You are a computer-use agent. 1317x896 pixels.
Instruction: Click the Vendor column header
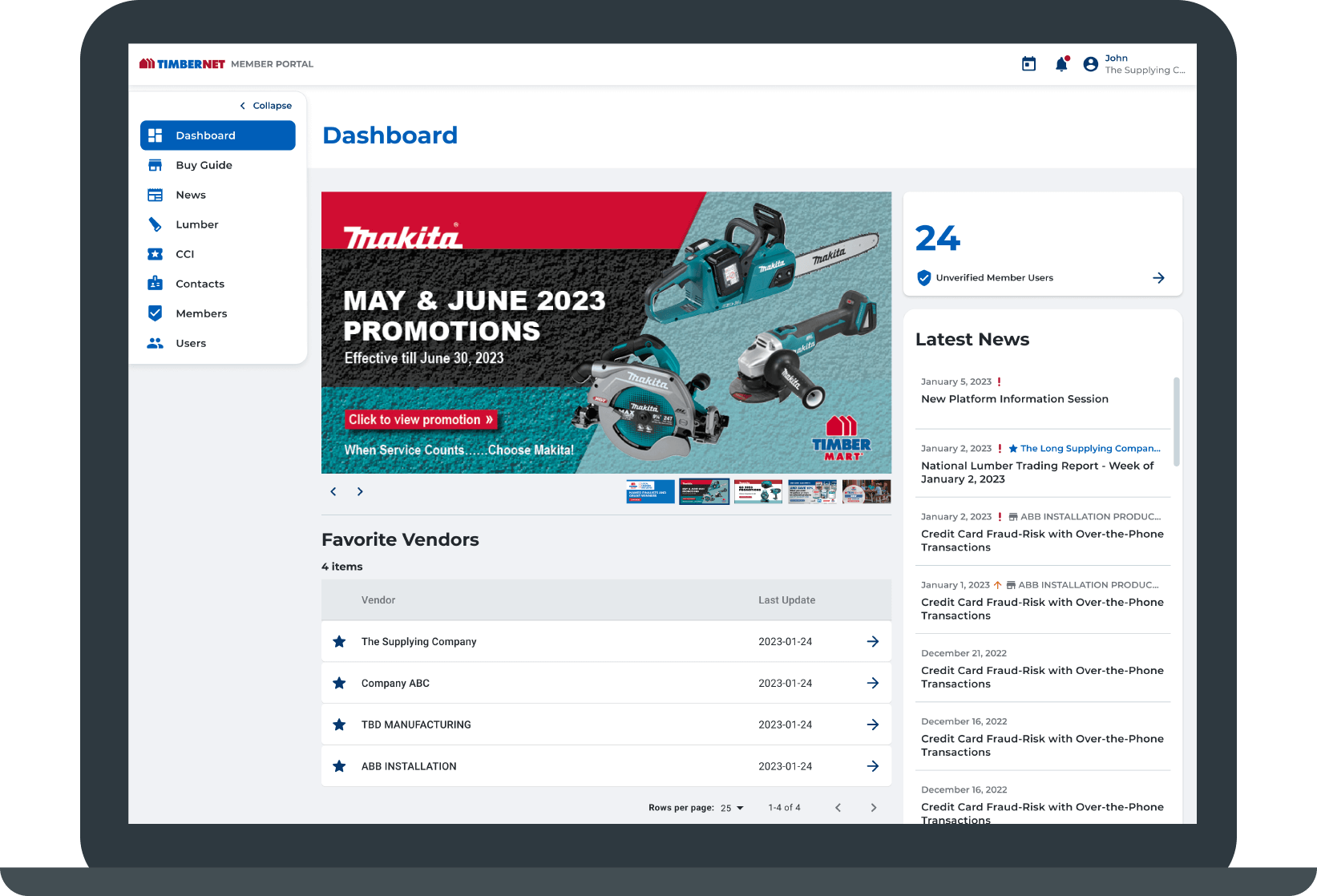[x=378, y=600]
